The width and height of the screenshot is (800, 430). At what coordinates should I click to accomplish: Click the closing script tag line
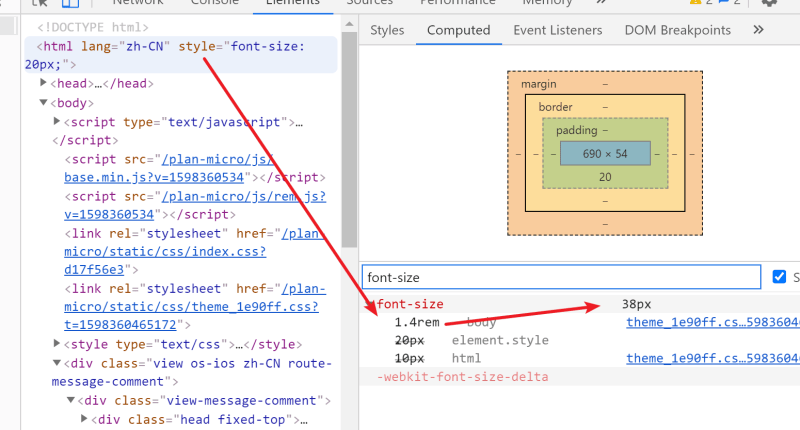click(85, 140)
